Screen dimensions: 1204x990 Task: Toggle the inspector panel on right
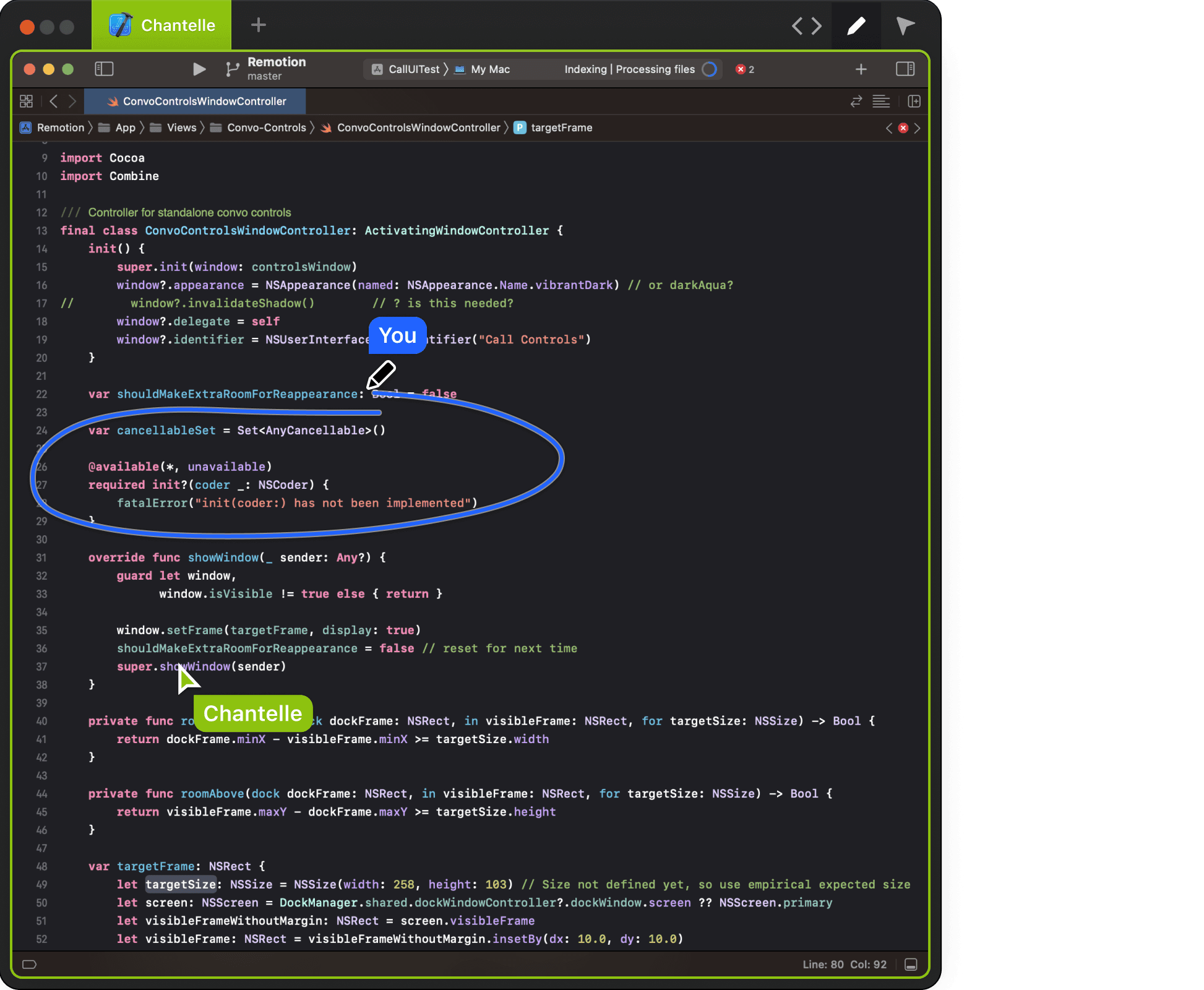coord(905,69)
